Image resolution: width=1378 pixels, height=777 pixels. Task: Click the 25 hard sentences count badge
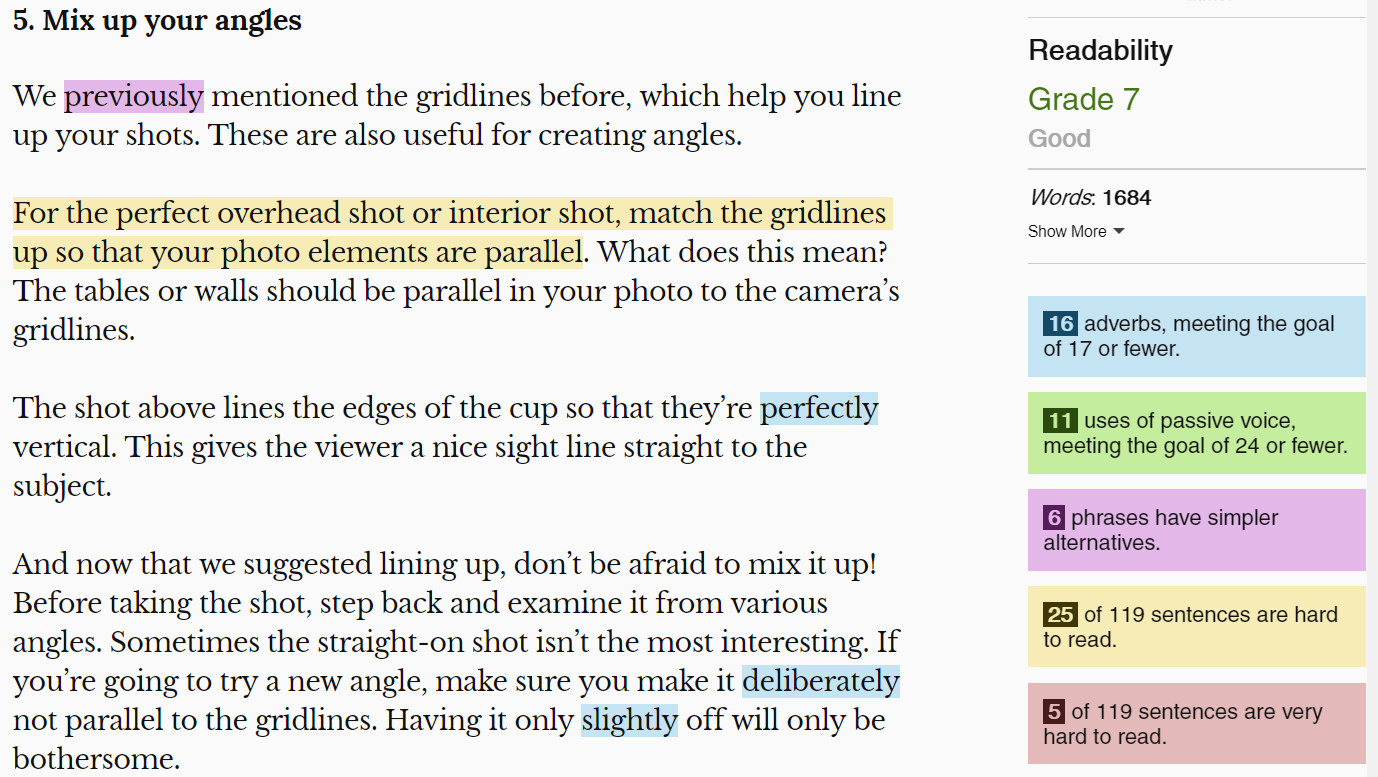coord(1059,614)
